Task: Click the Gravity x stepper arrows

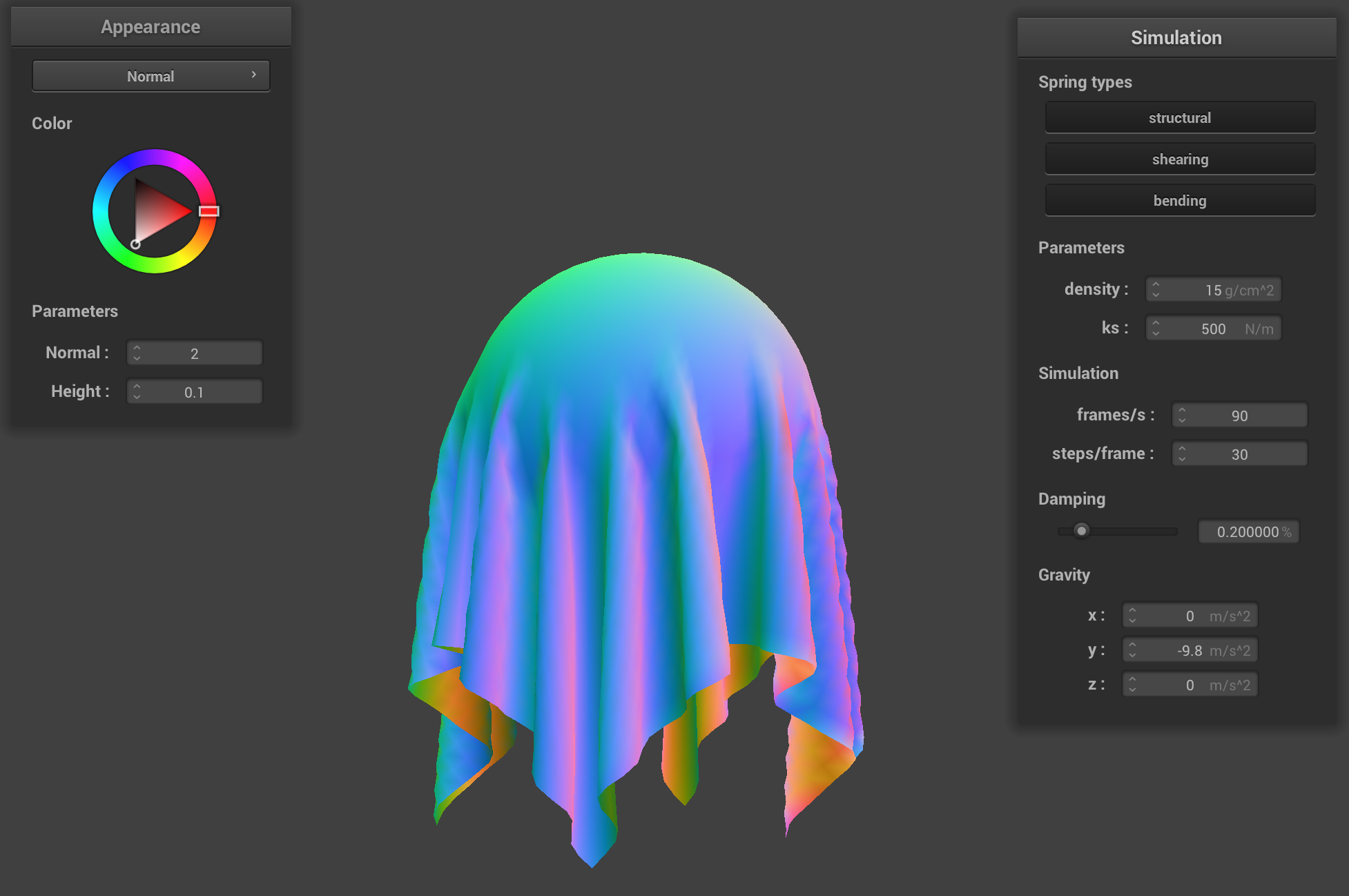Action: pyautogui.click(x=1132, y=615)
